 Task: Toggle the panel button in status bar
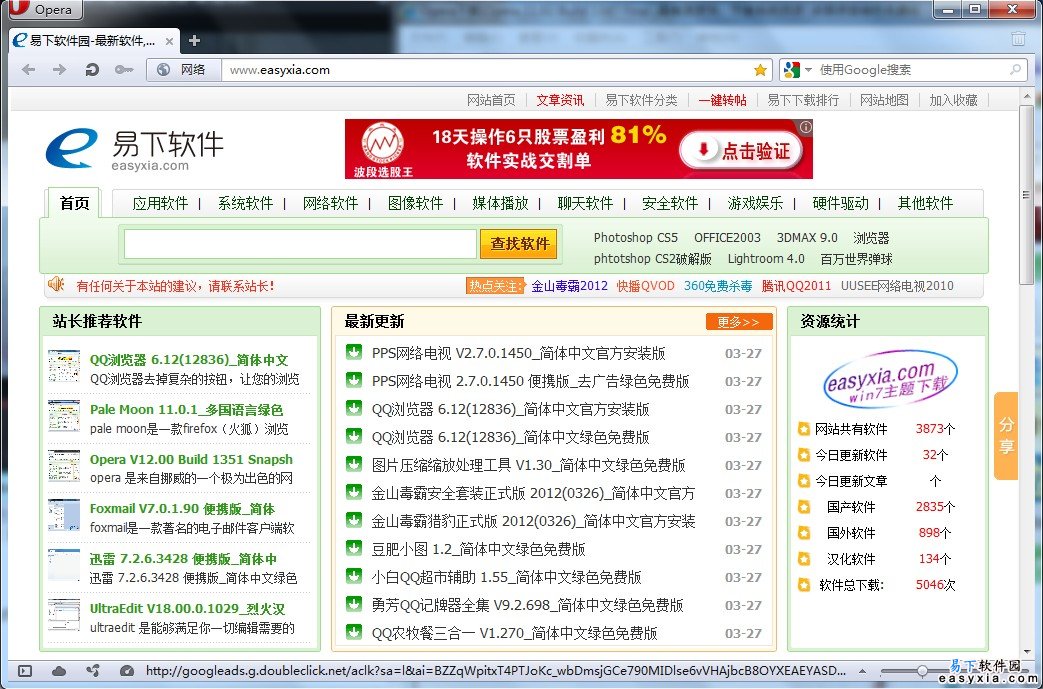coord(25,671)
